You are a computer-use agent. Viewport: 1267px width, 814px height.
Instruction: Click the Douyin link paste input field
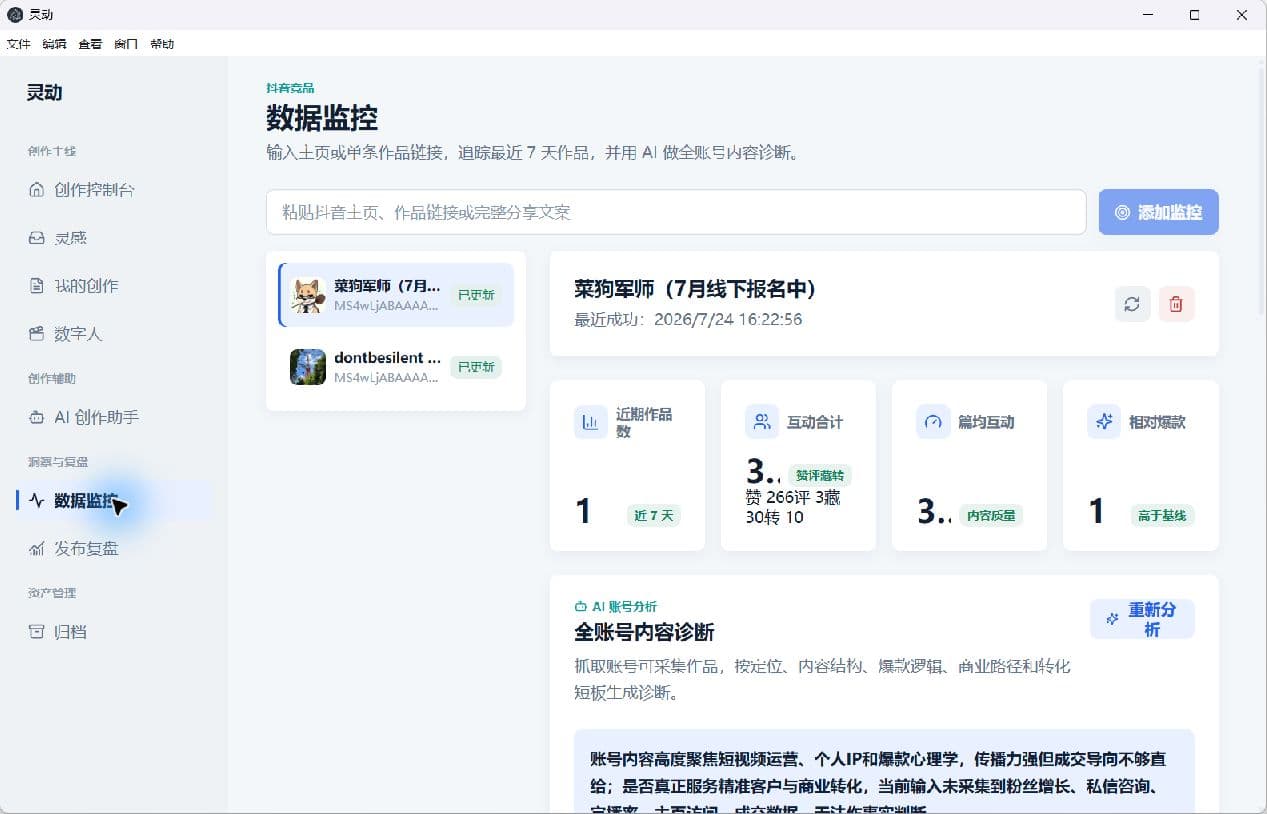coord(676,212)
